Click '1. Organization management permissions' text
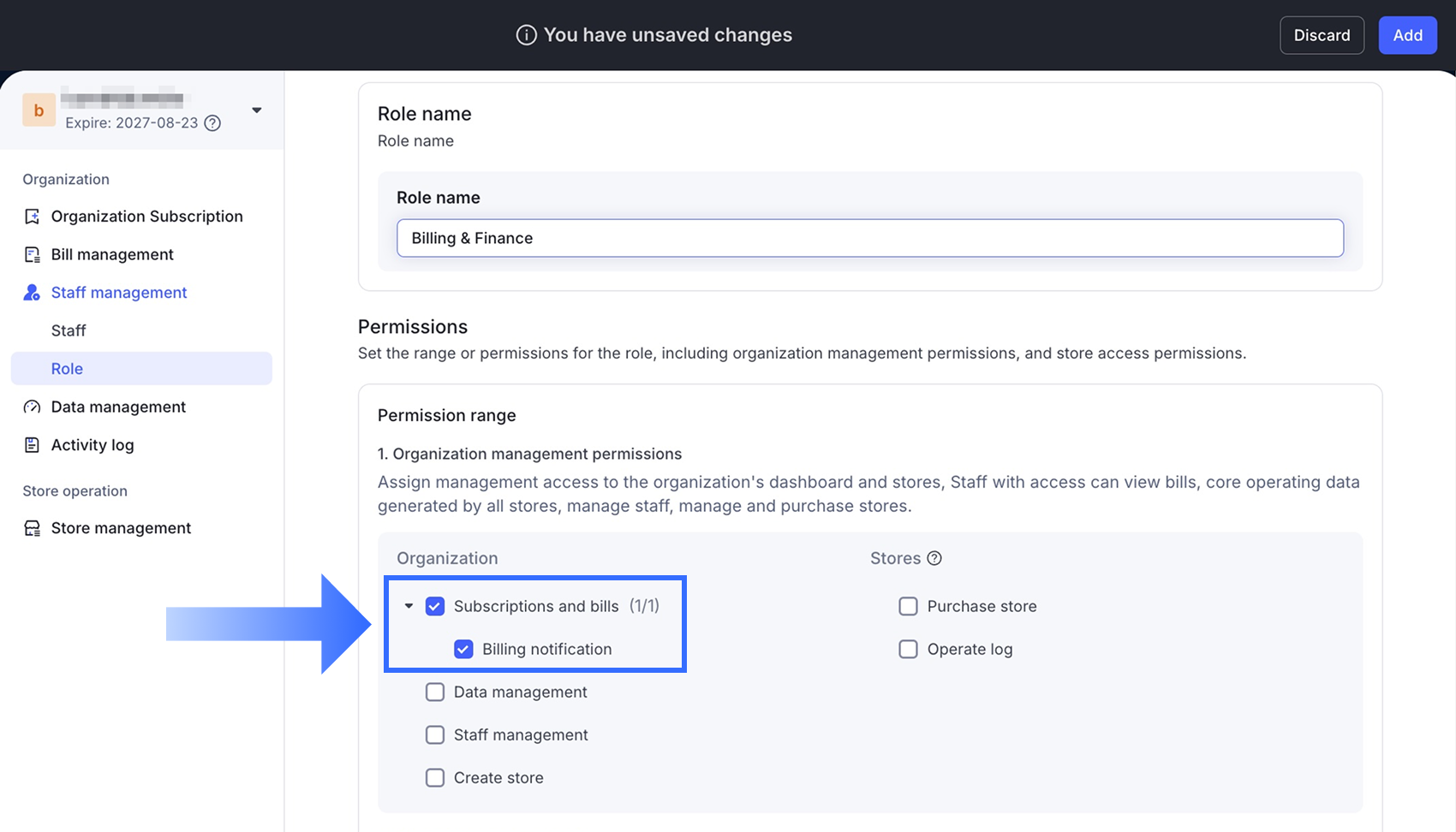 530,454
